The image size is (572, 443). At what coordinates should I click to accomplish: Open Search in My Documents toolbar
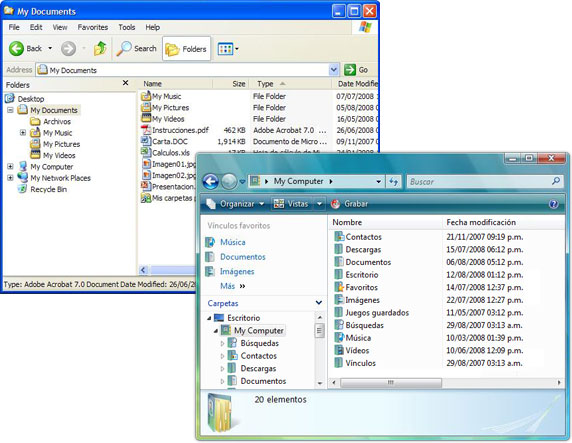(136, 49)
